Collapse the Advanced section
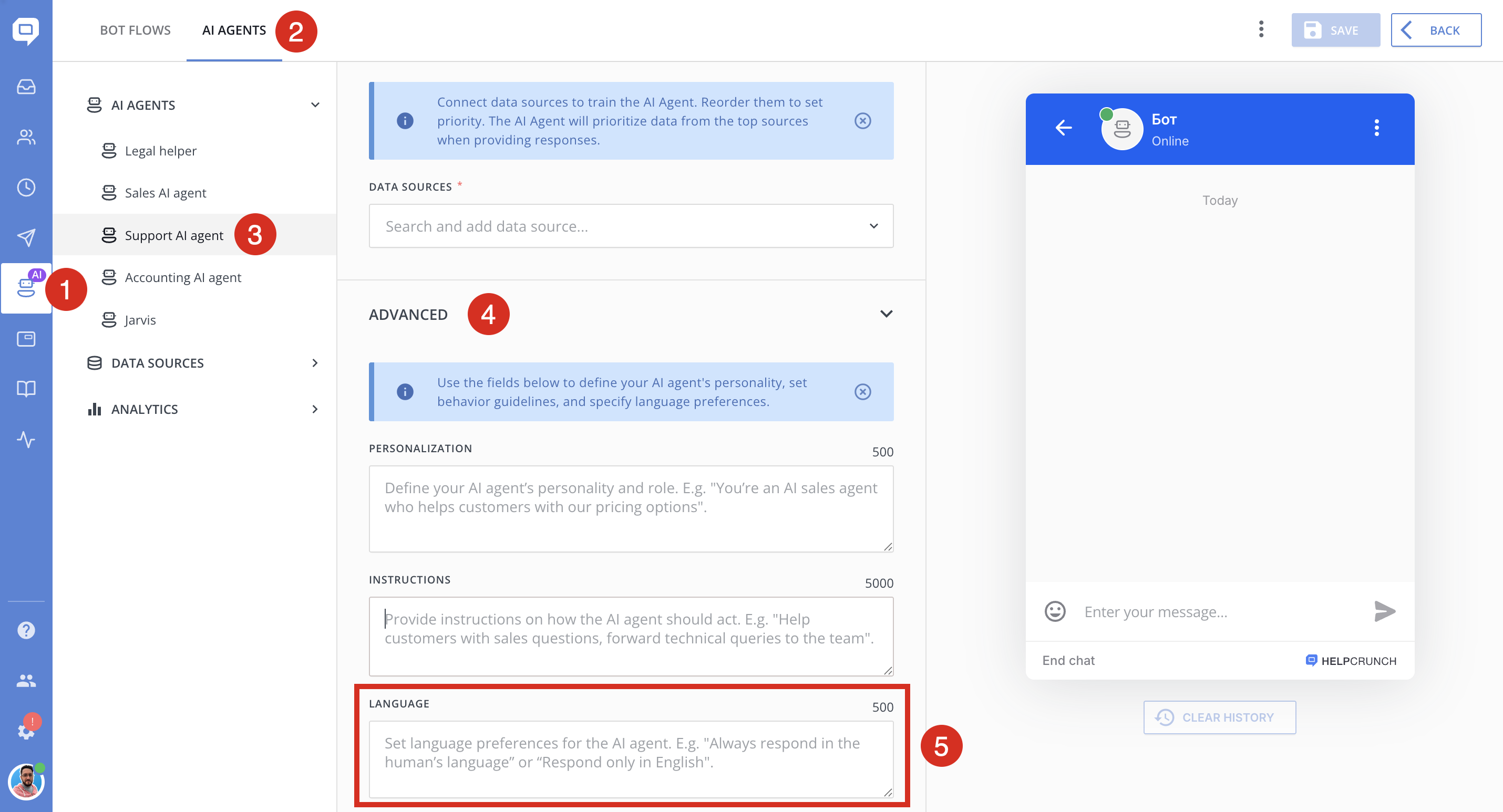The image size is (1503, 812). (886, 314)
